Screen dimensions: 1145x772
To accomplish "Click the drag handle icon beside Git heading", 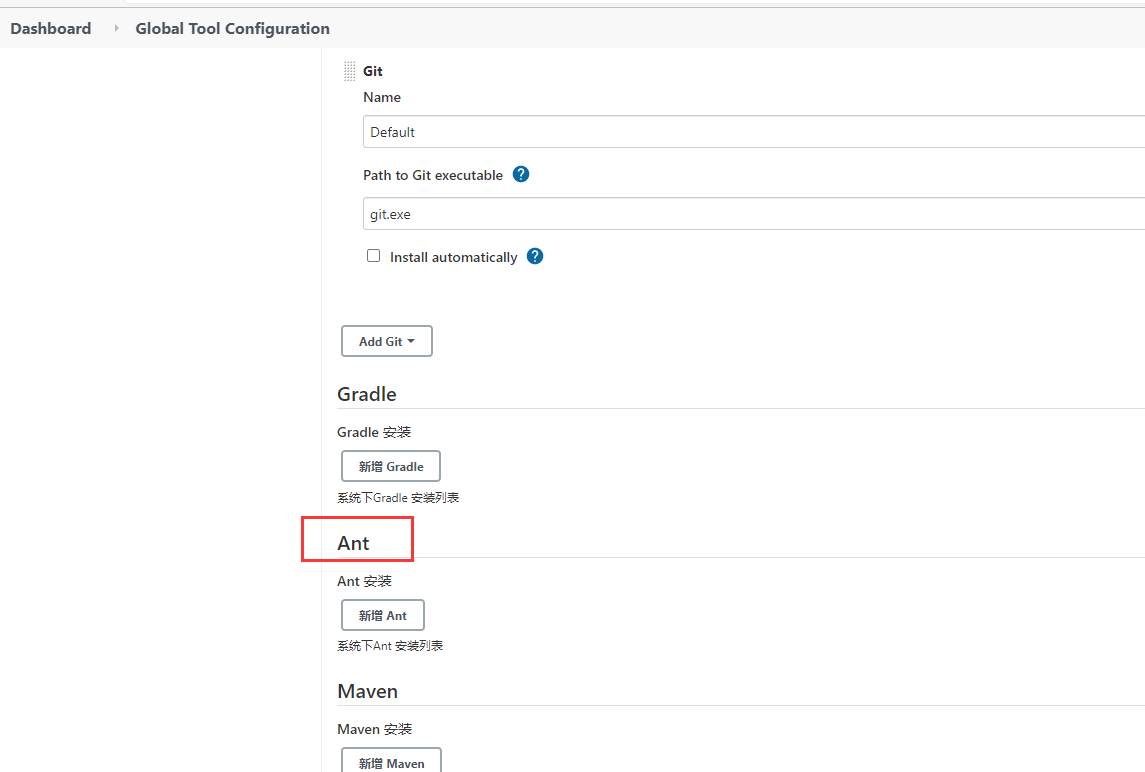I will (348, 70).
